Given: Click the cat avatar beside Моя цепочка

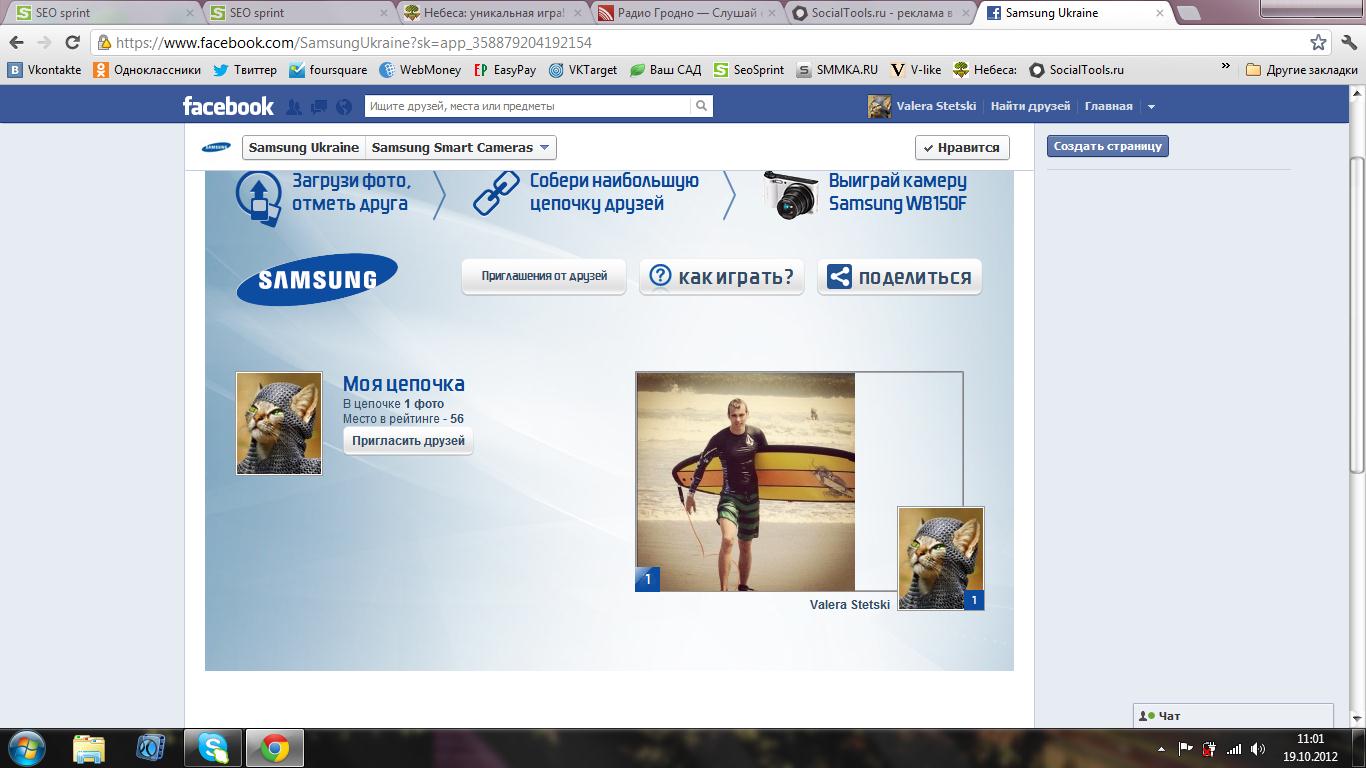Looking at the screenshot, I should point(279,423).
